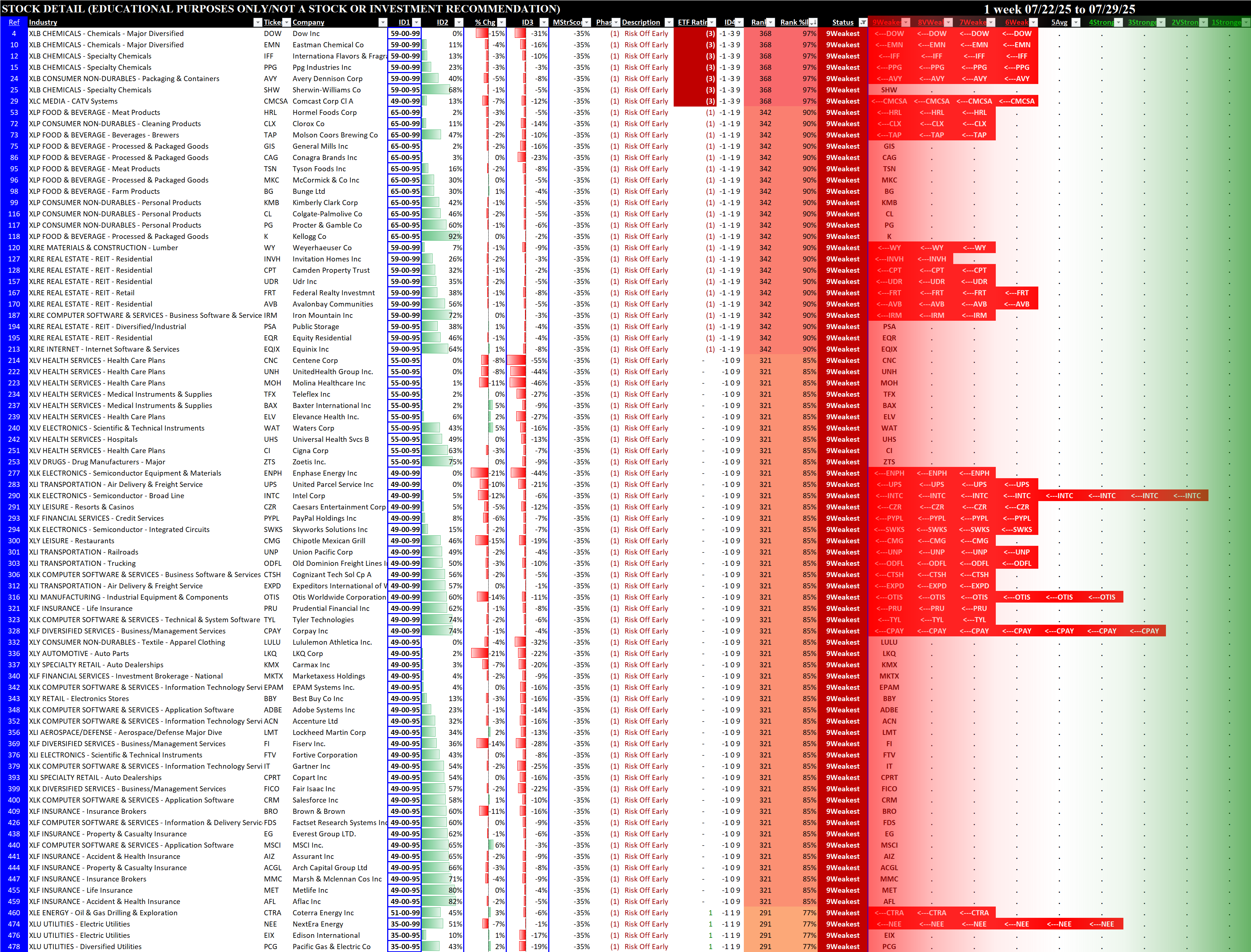The image size is (1251, 952).
Task: Click the ID1 column filter button
Action: (x=416, y=22)
